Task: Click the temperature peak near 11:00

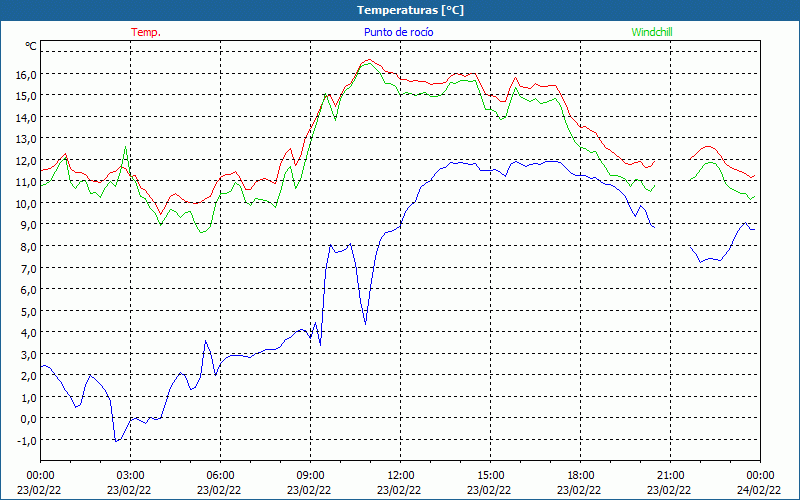Action: (x=369, y=60)
